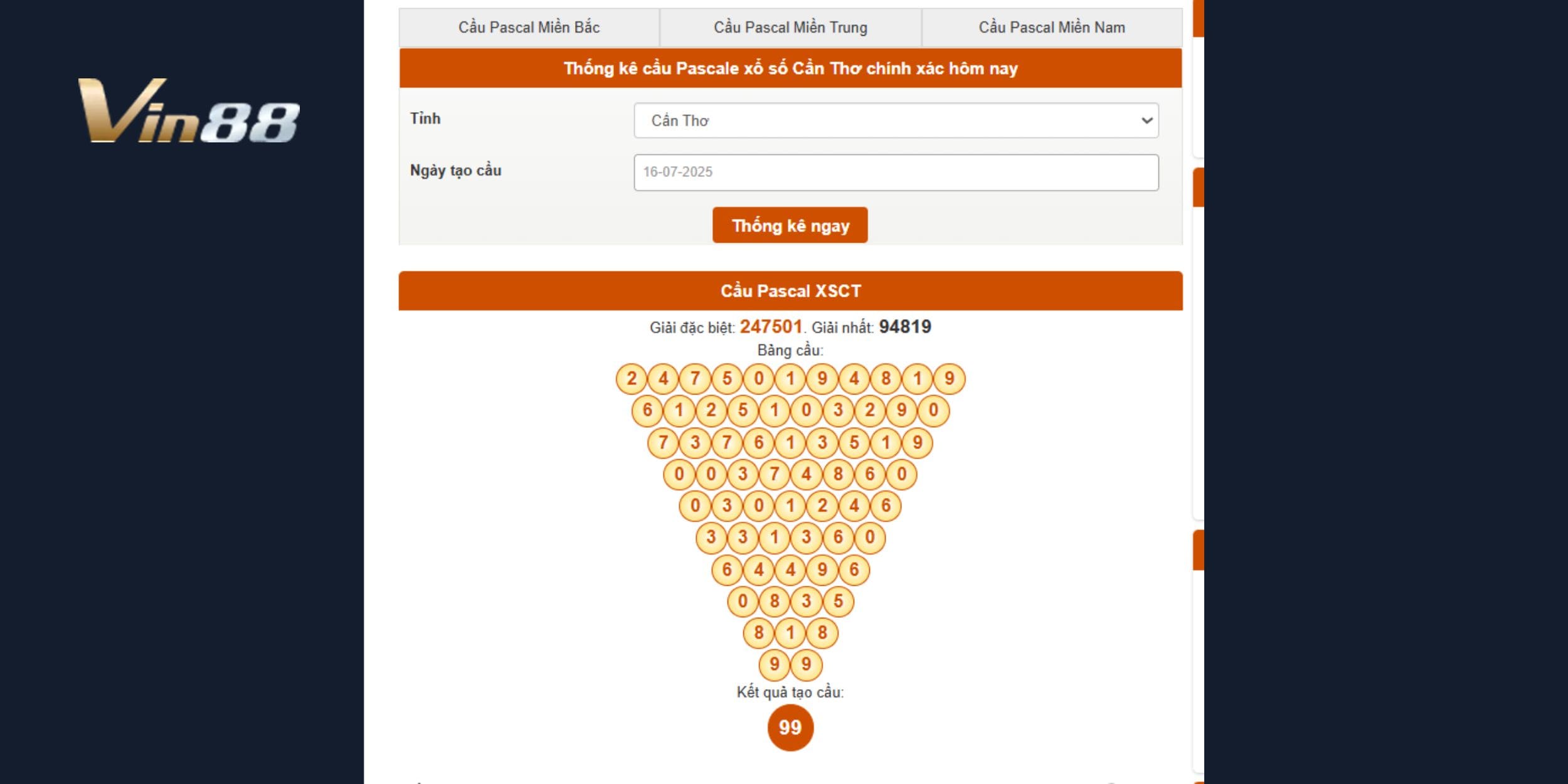Click the Ngày tạo cầu date field
Image resolution: width=1568 pixels, height=784 pixels.
[896, 172]
